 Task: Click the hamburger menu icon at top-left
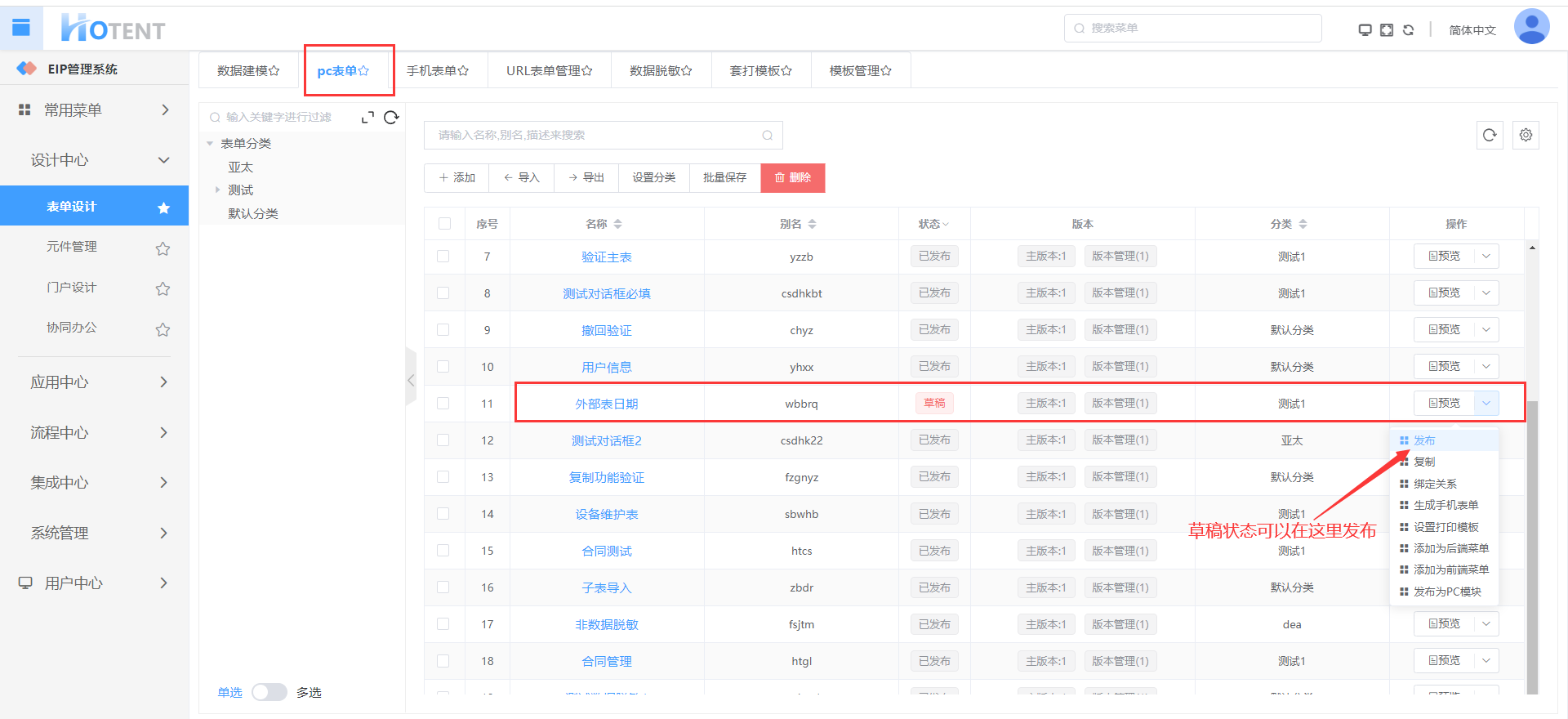(21, 28)
